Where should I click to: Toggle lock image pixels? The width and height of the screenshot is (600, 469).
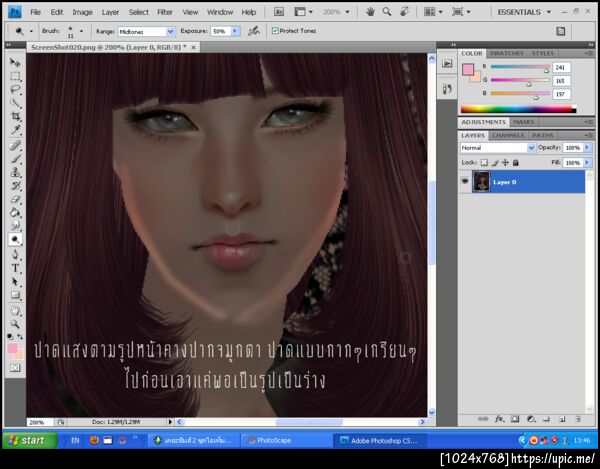pos(495,163)
